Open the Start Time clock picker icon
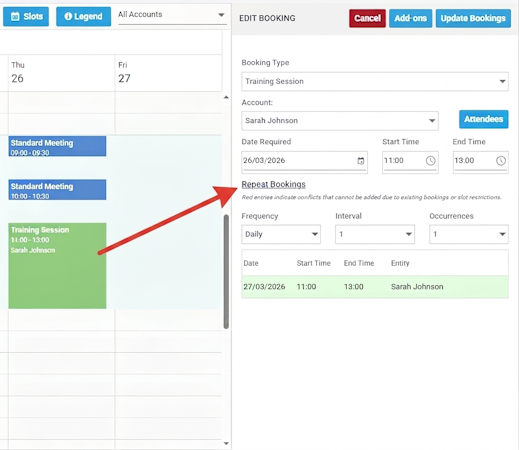This screenshot has width=519, height=450. [x=430, y=161]
